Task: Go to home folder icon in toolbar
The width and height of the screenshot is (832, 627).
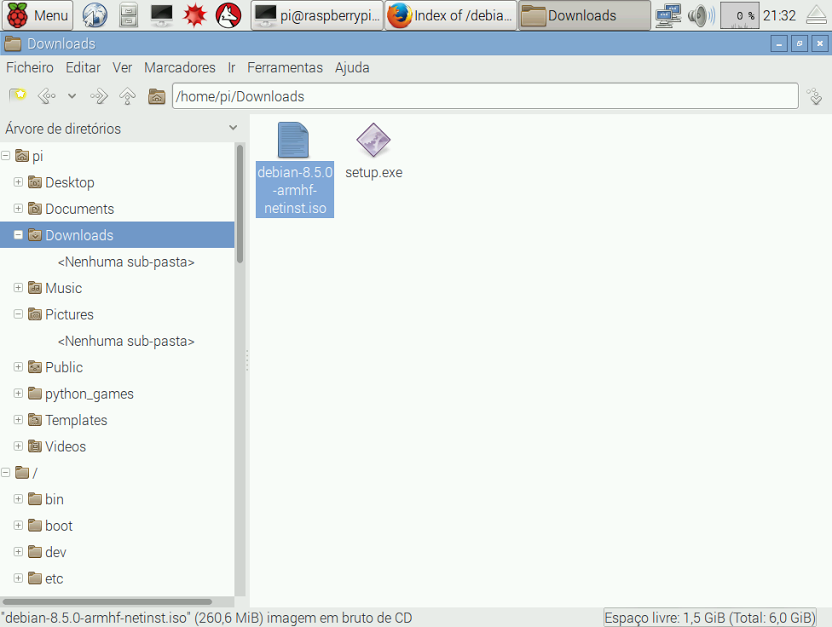Action: [157, 96]
